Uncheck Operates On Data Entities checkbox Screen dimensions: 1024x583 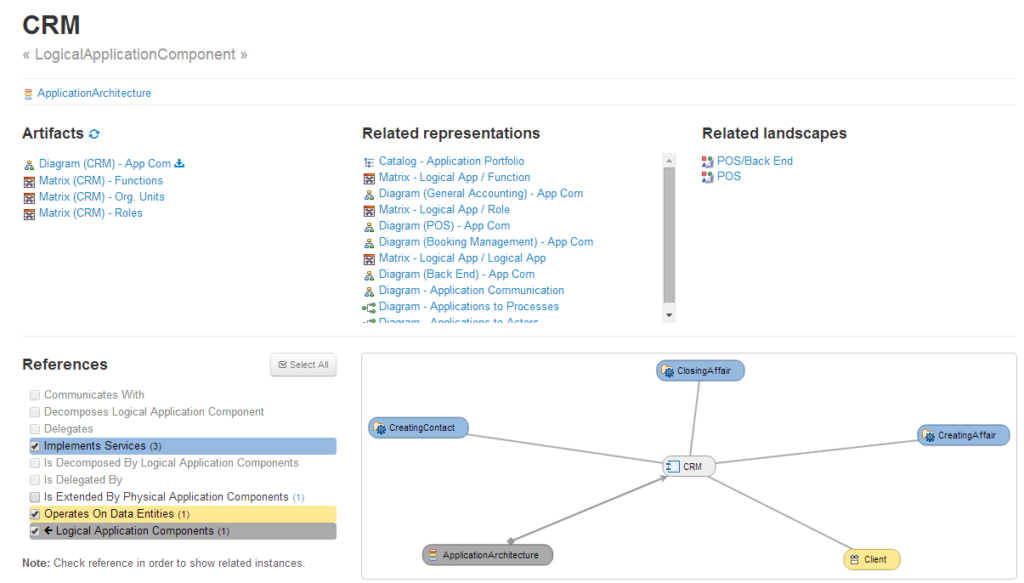36,514
